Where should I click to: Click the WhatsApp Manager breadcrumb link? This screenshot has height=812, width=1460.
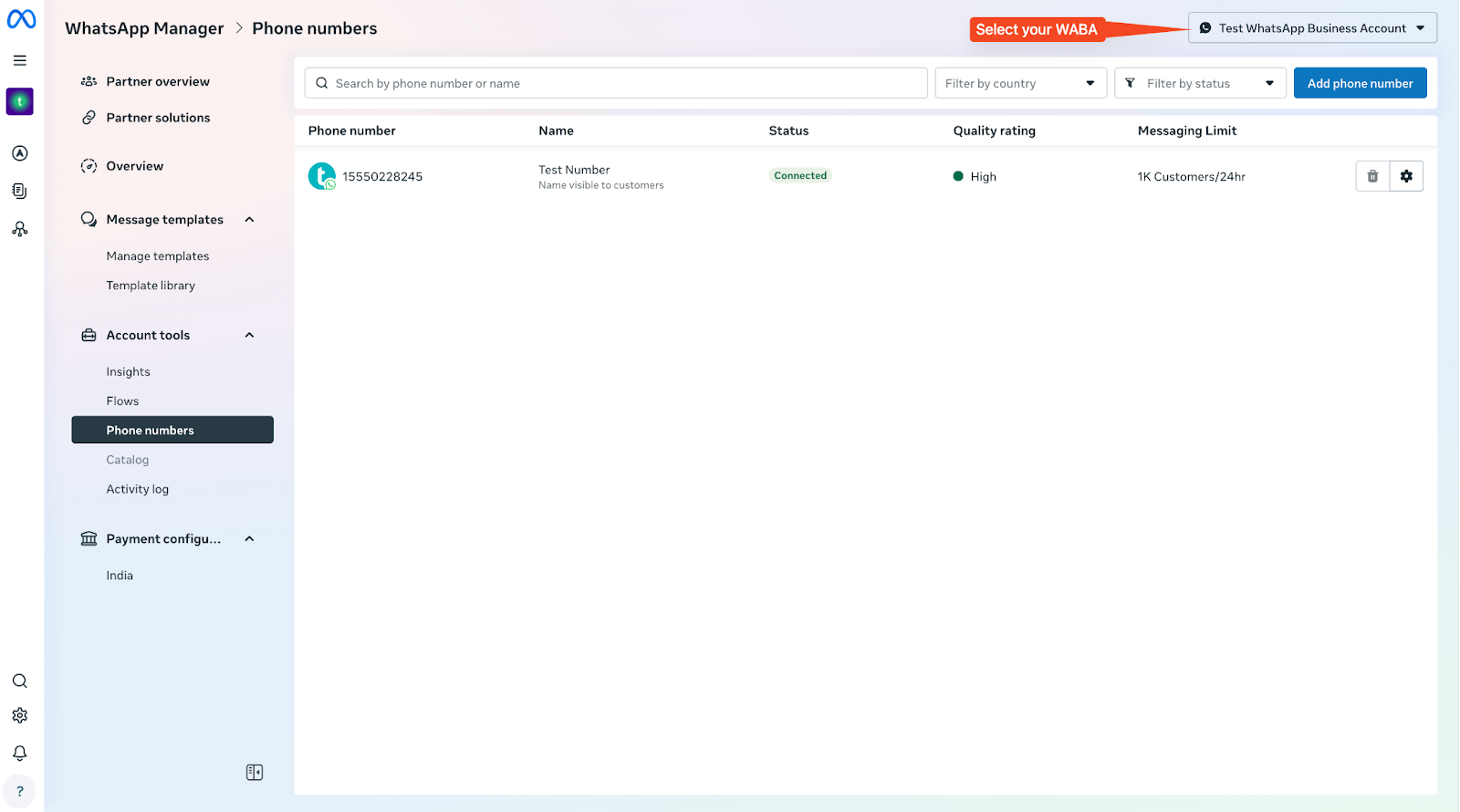coord(144,28)
